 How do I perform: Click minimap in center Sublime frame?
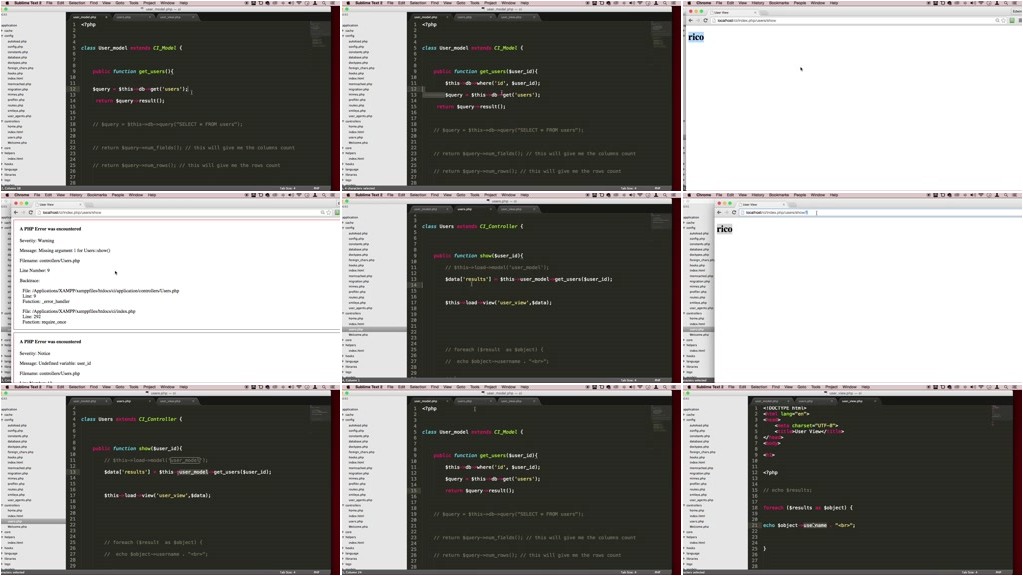coord(660,222)
